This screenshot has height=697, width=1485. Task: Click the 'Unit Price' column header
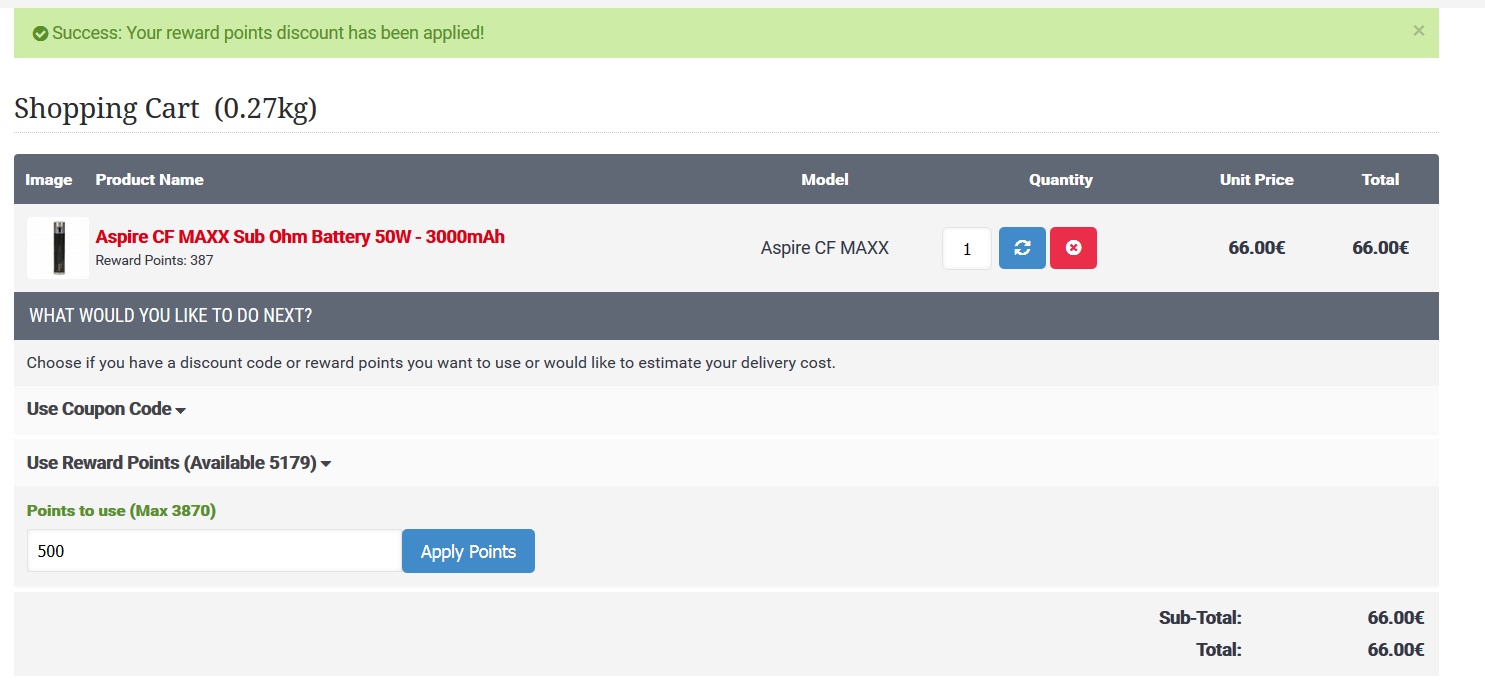point(1257,180)
